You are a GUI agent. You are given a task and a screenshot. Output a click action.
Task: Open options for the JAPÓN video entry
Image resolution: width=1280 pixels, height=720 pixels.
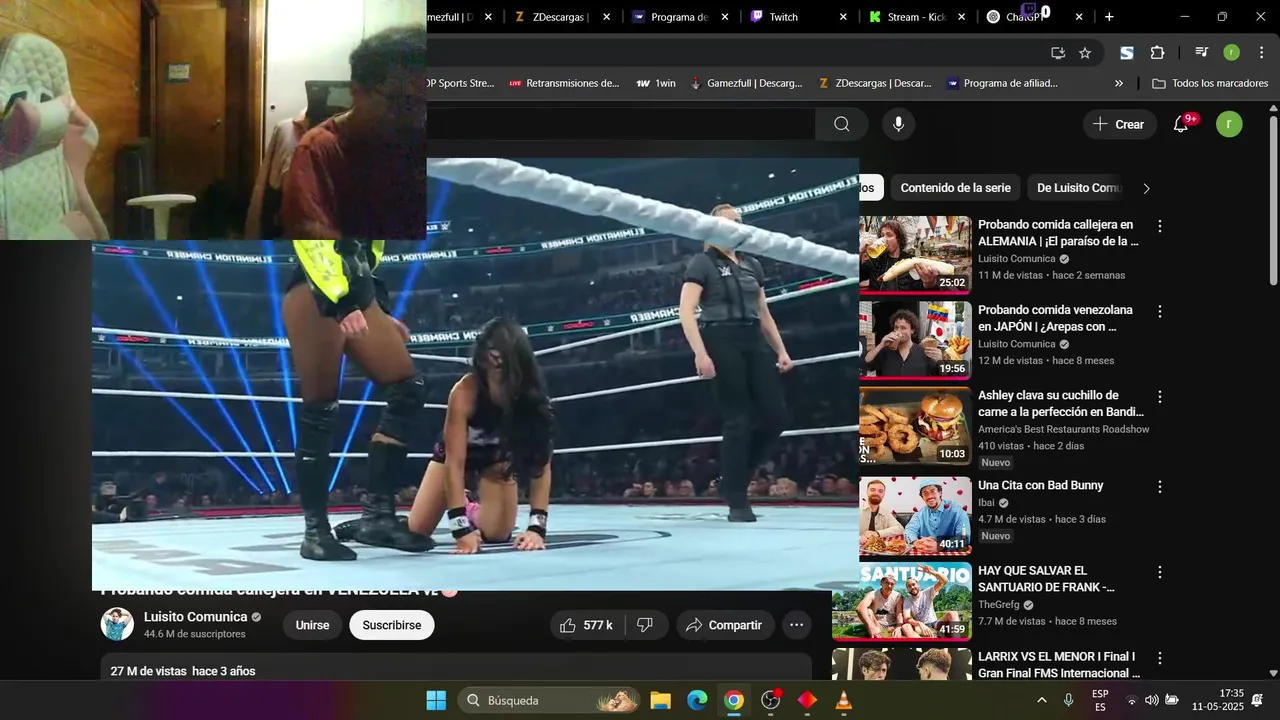(1160, 312)
